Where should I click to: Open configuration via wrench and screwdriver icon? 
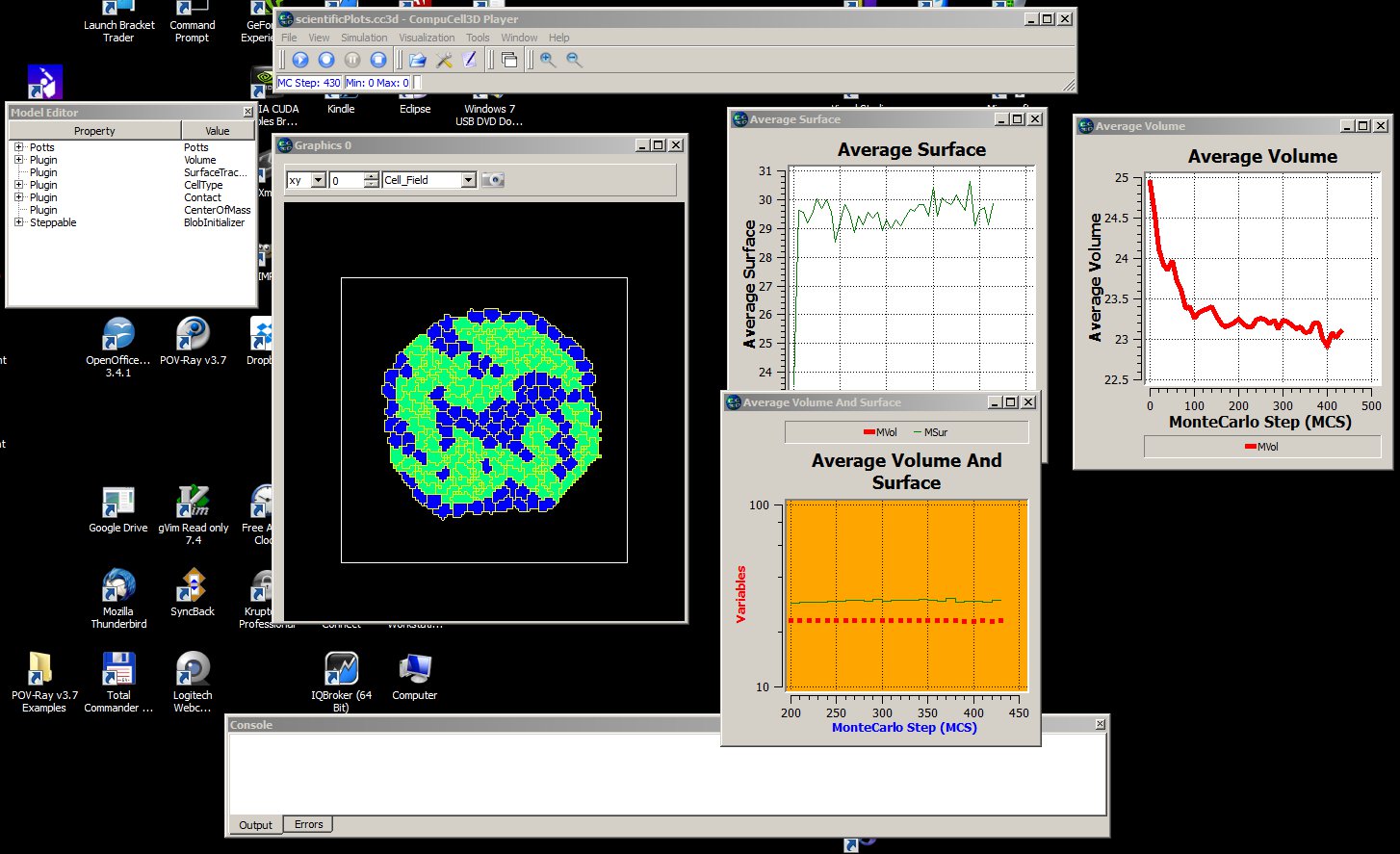[444, 60]
